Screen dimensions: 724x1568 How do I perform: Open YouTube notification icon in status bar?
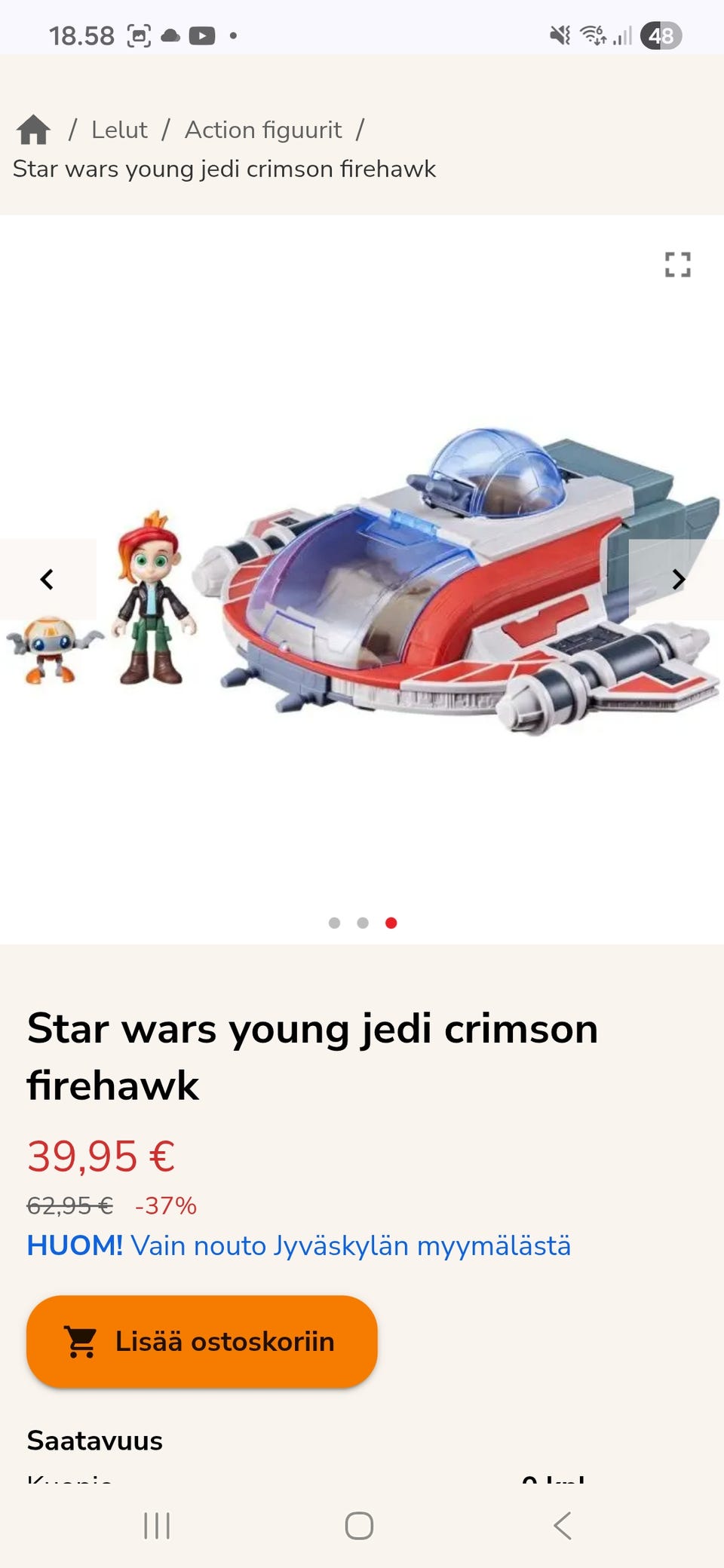click(x=202, y=35)
